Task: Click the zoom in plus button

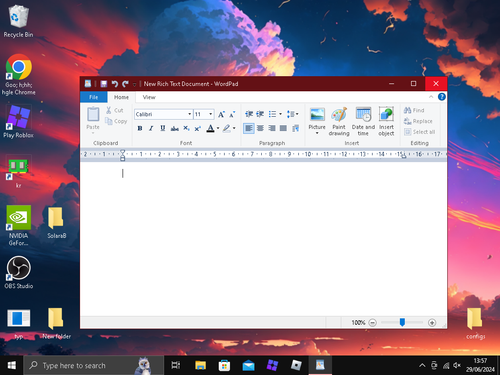Action: 432,322
